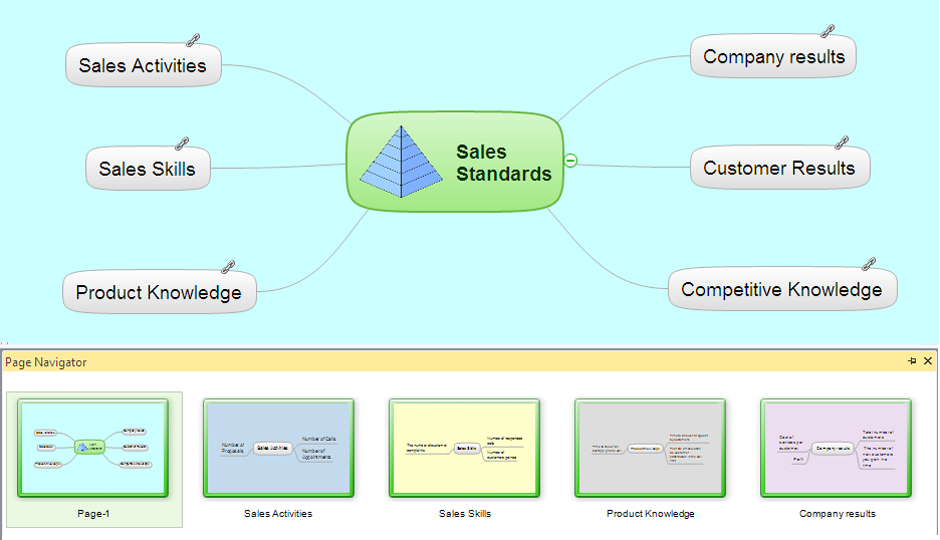The width and height of the screenshot is (940, 540).
Task: Pin the Page Navigator panel
Action: (912, 361)
